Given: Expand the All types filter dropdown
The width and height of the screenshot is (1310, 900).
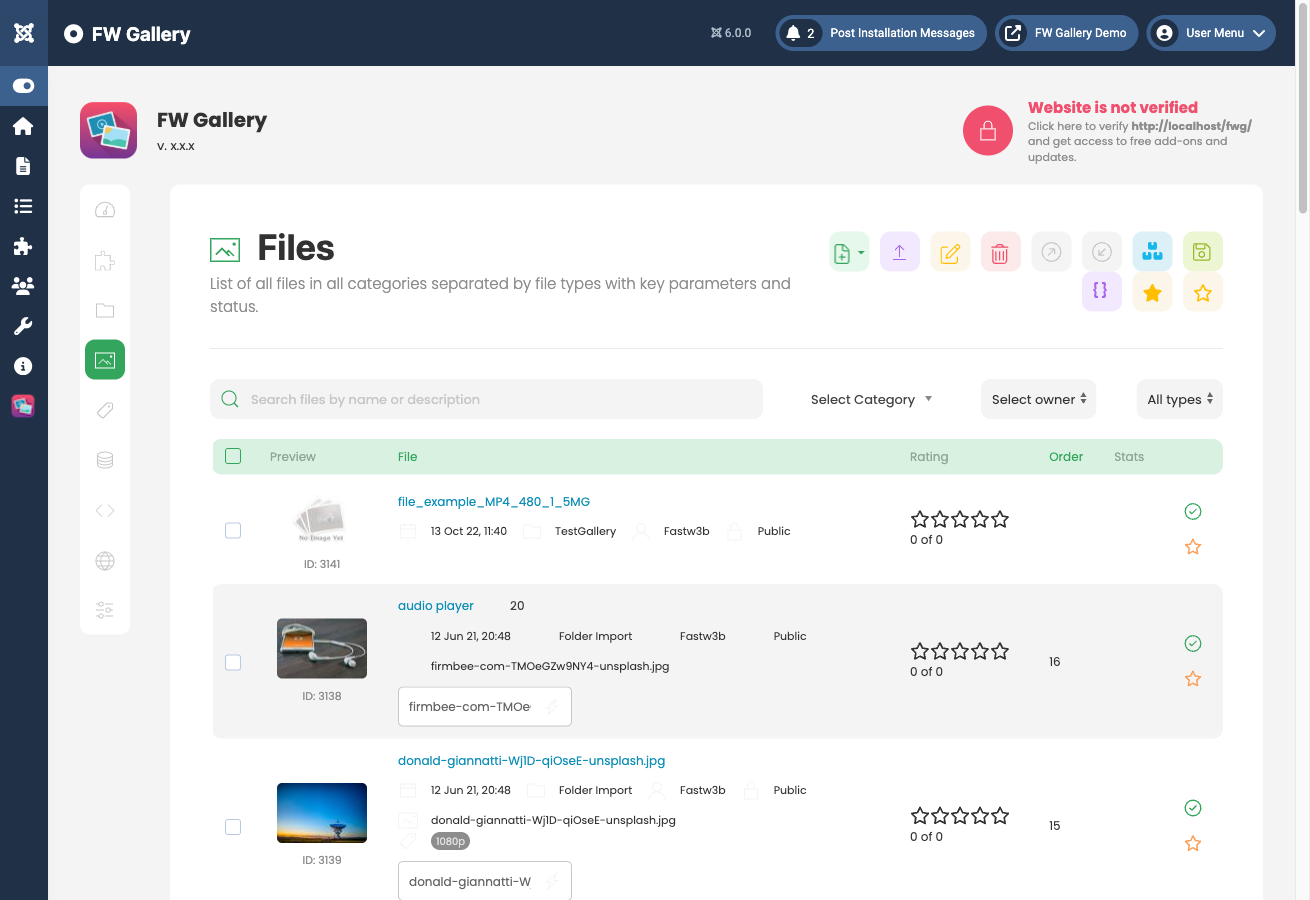Looking at the screenshot, I should (x=1179, y=399).
